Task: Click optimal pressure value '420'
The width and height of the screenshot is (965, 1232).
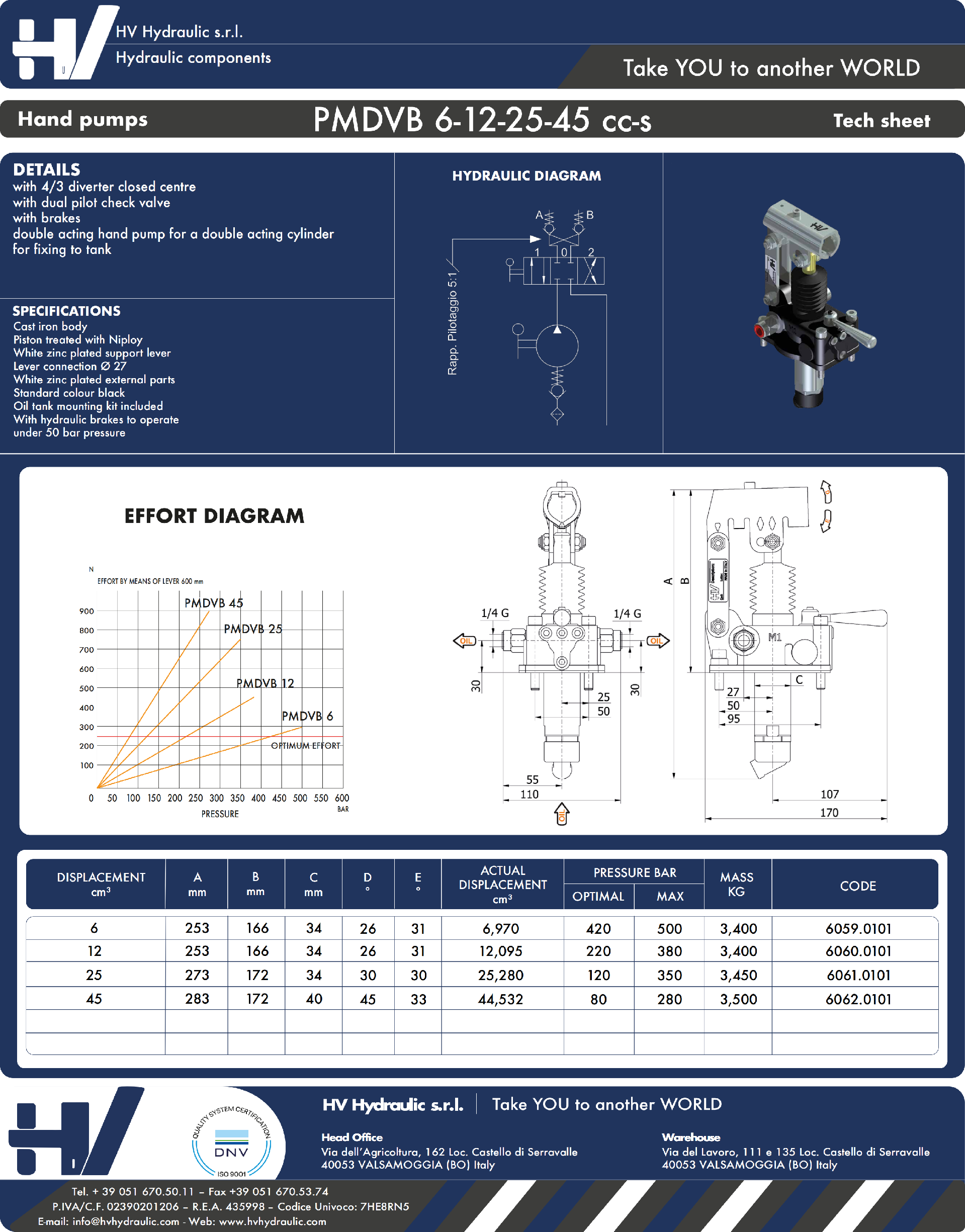Action: [x=598, y=929]
